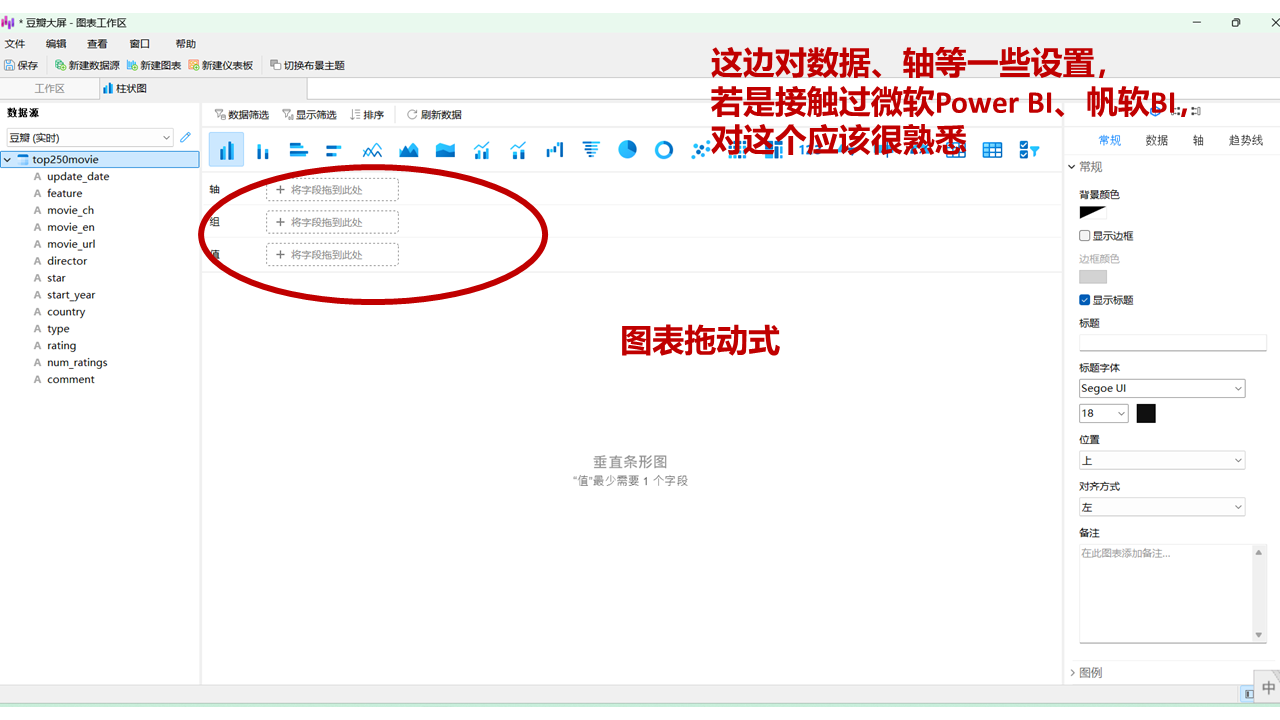Screen dimensions: 1280x720
Task: Select the num_ratings field
Action: pyautogui.click(x=77, y=363)
